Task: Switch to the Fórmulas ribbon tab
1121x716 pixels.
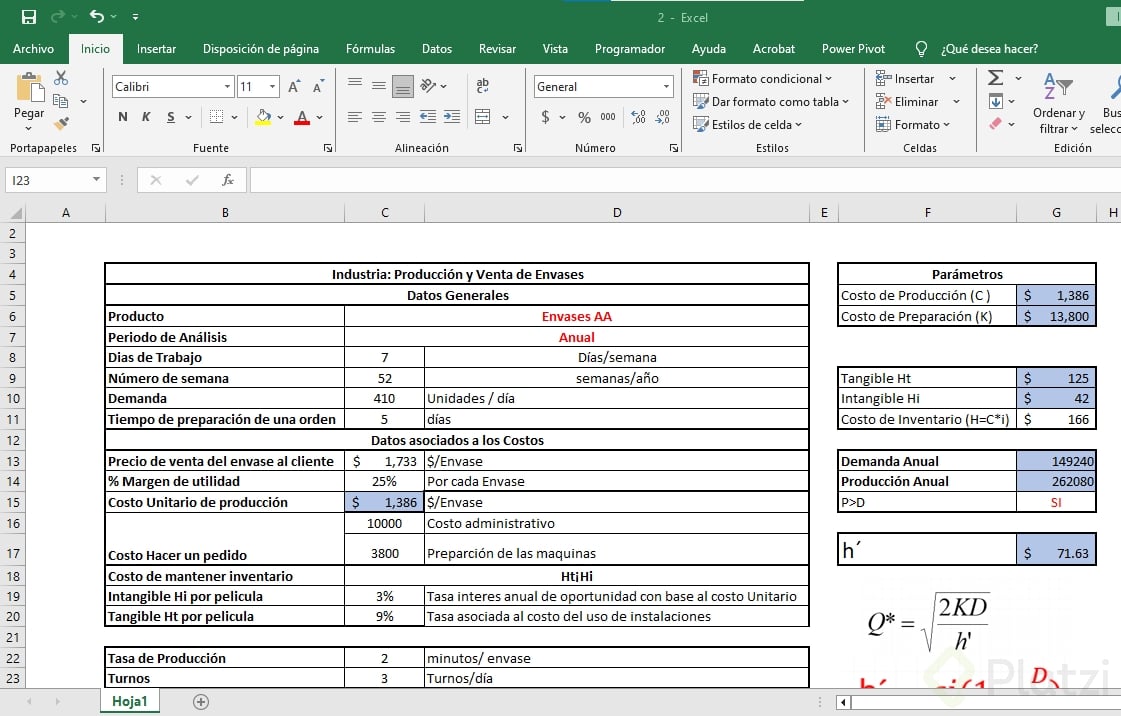Action: click(370, 48)
